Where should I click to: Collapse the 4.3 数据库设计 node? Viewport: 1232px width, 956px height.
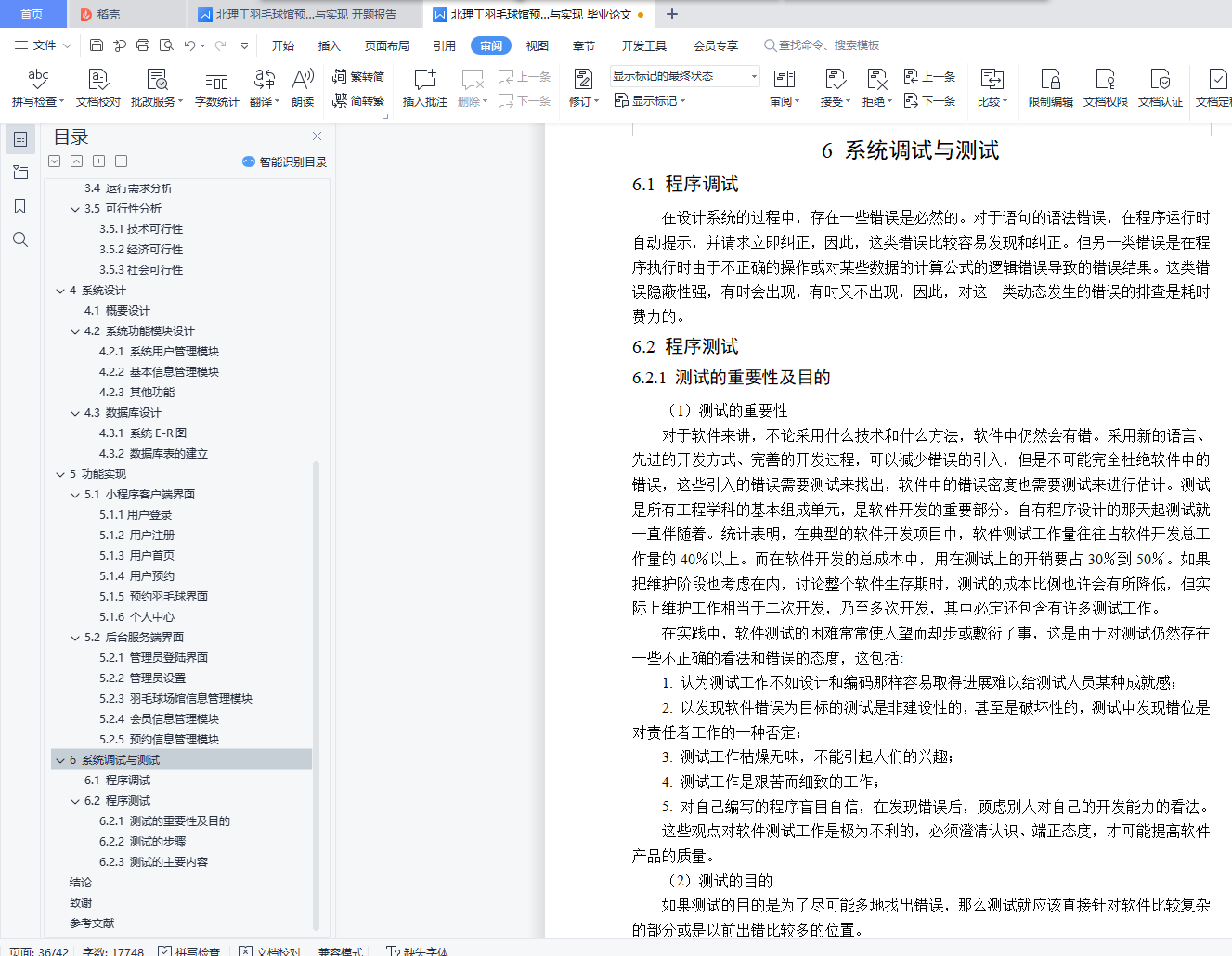pos(75,413)
